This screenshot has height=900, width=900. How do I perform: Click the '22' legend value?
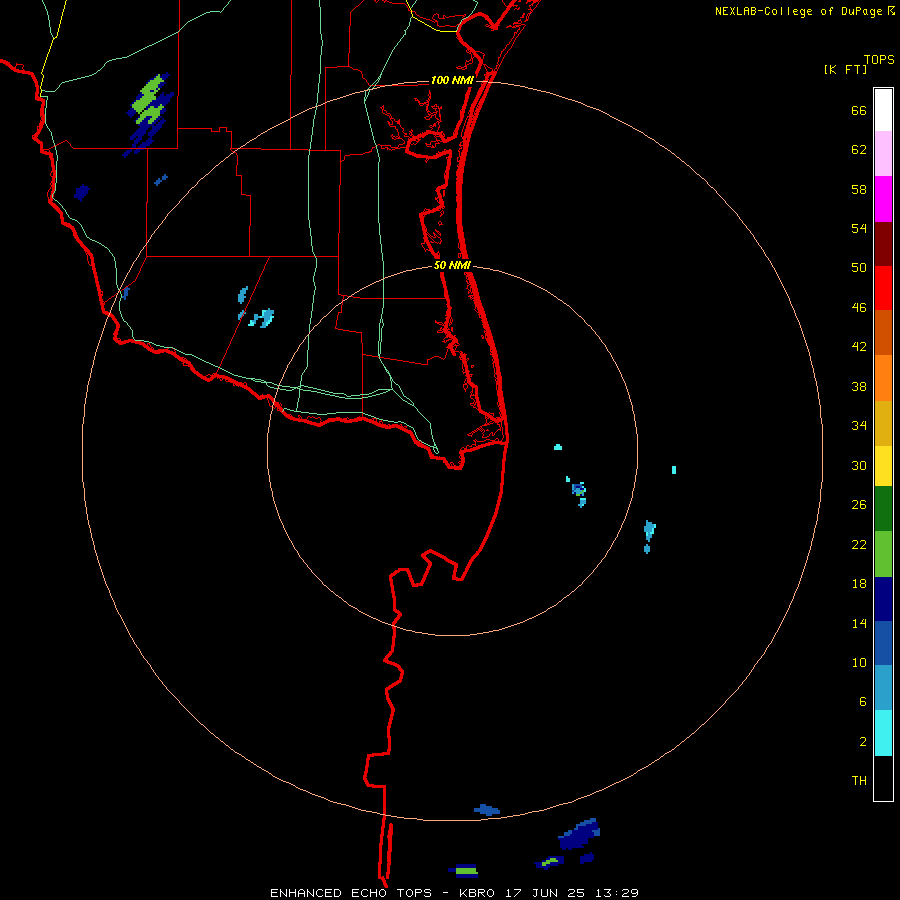(x=859, y=544)
